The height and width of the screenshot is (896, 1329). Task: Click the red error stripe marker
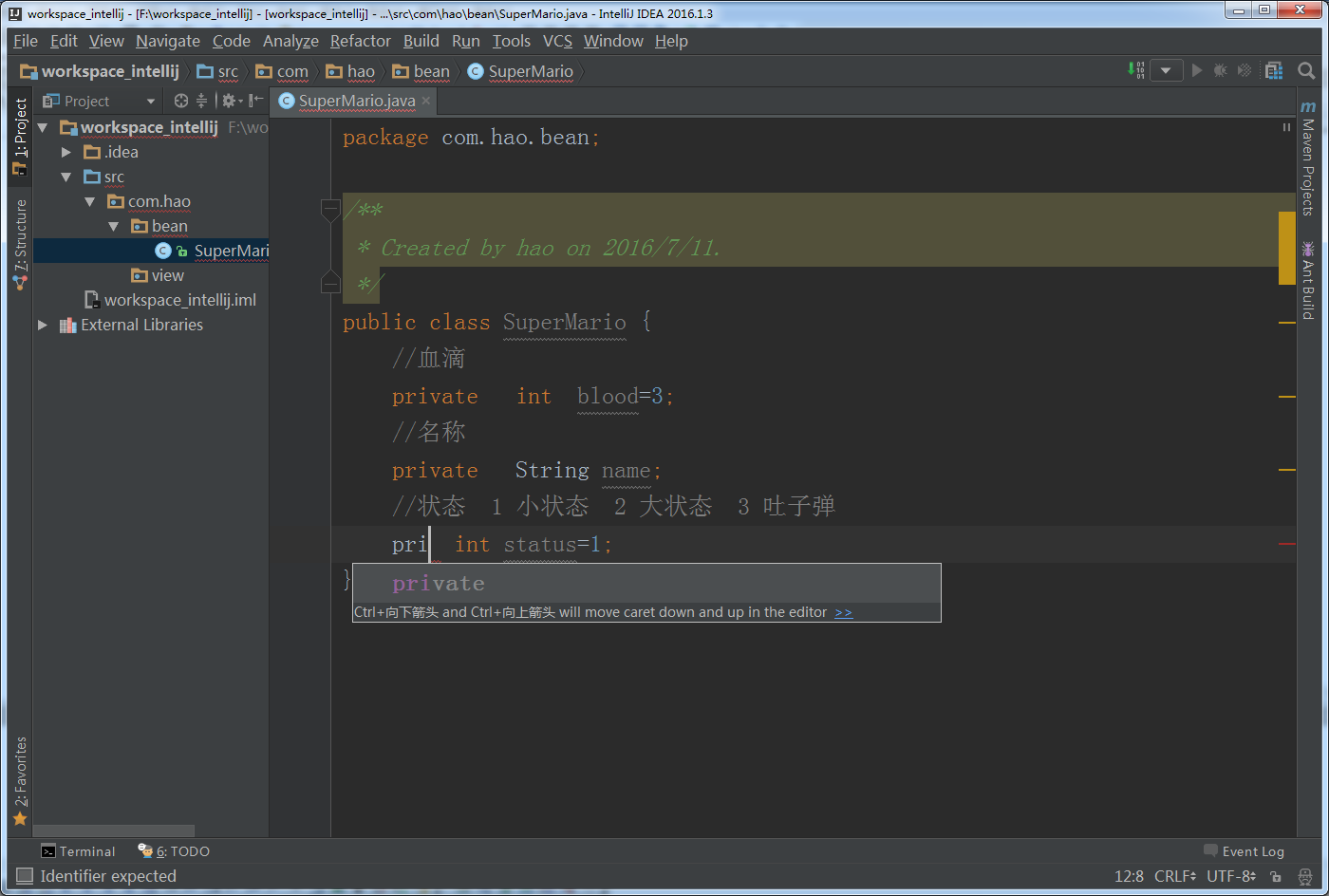(x=1287, y=544)
